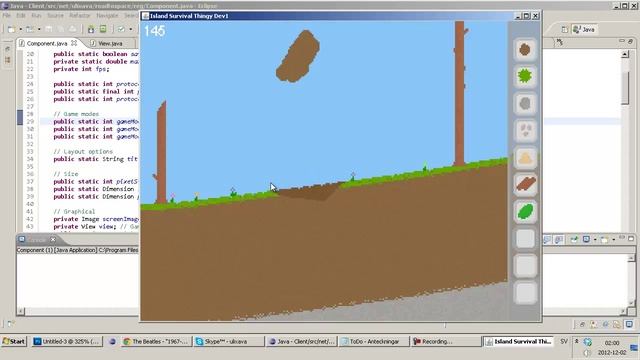Click the Debug bug icon in Eclipse toolbar
640x360 pixels.
coord(91,29)
